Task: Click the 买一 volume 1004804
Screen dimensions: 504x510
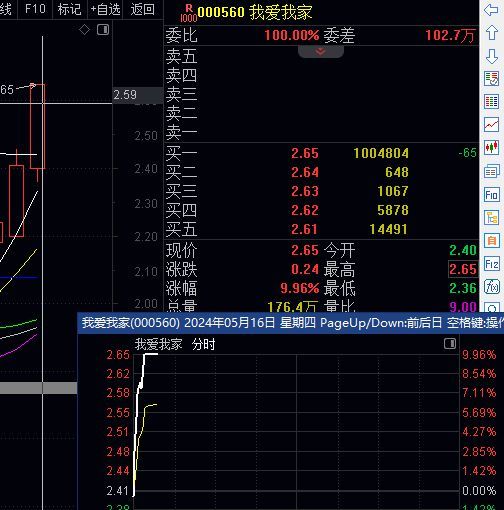Action: pos(381,153)
